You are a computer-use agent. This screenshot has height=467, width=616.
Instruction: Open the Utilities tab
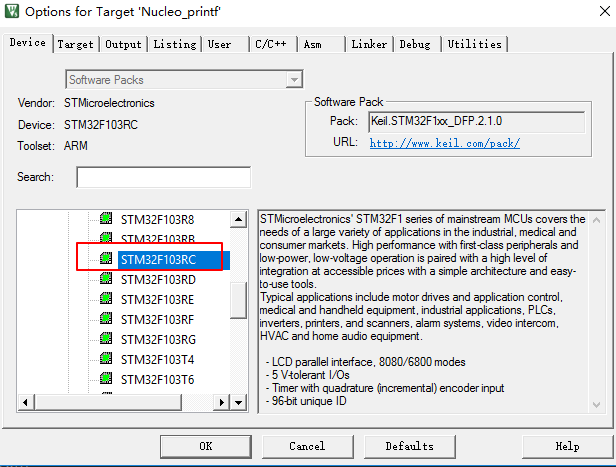(x=475, y=44)
